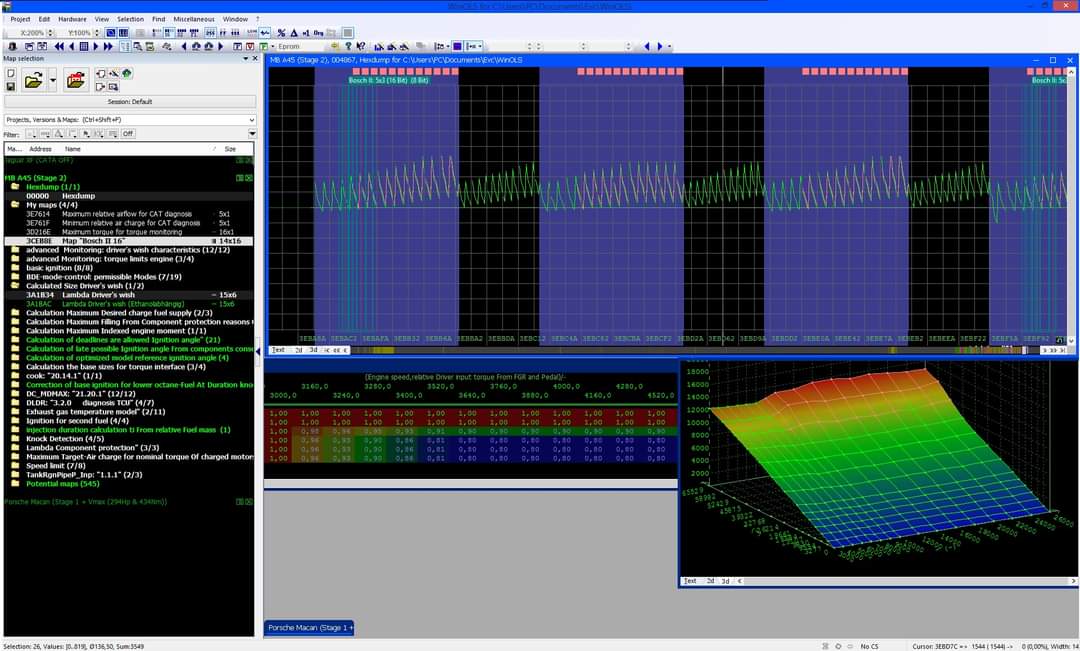Select the Lambda Driver's wish map 3A1B34
The height and width of the screenshot is (651, 1080).
tap(98, 295)
